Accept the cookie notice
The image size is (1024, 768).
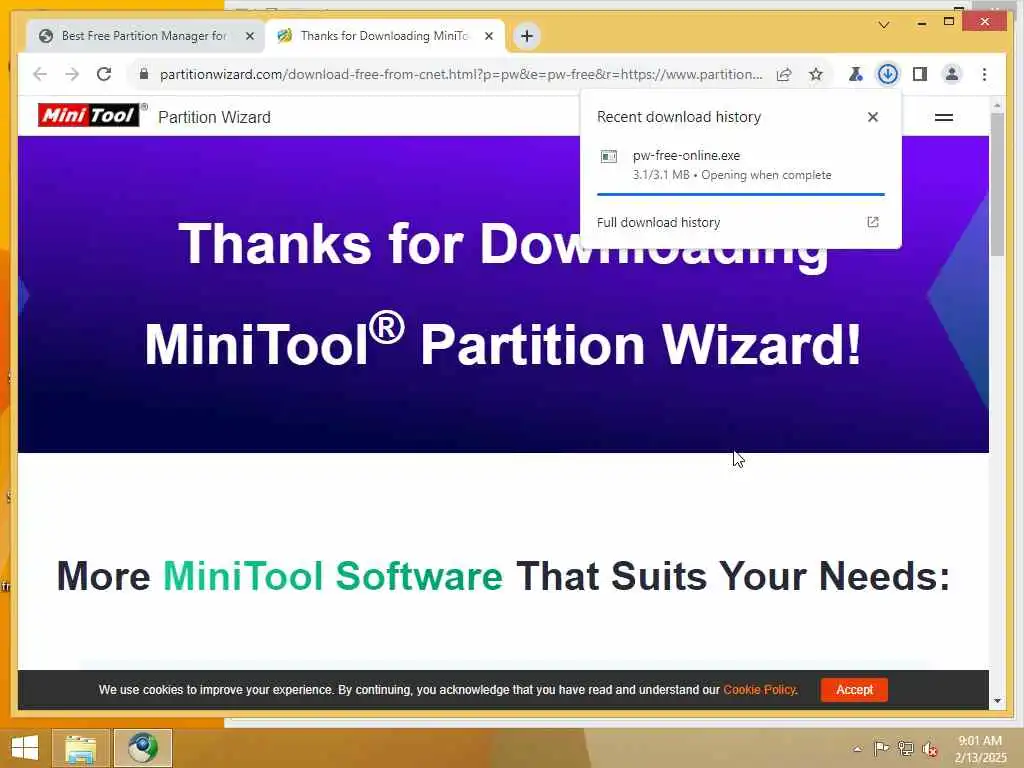[854, 690]
